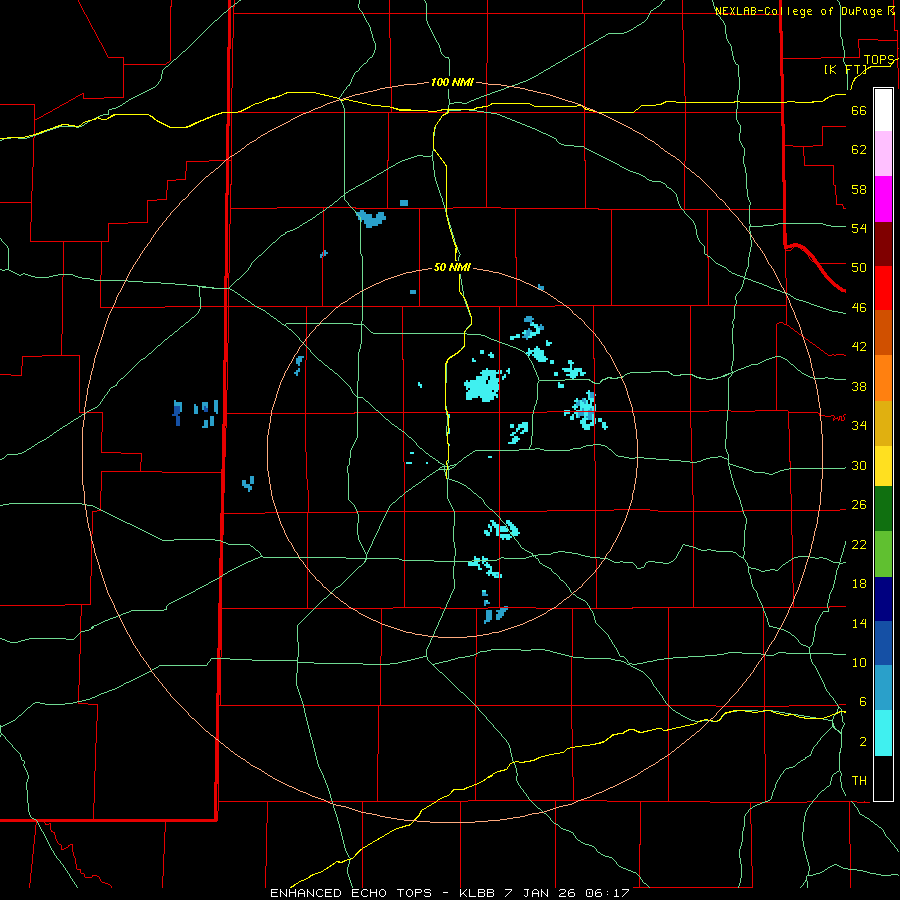This screenshot has width=900, height=900.
Task: Select the 62 legend scale label
Action: tap(859, 150)
